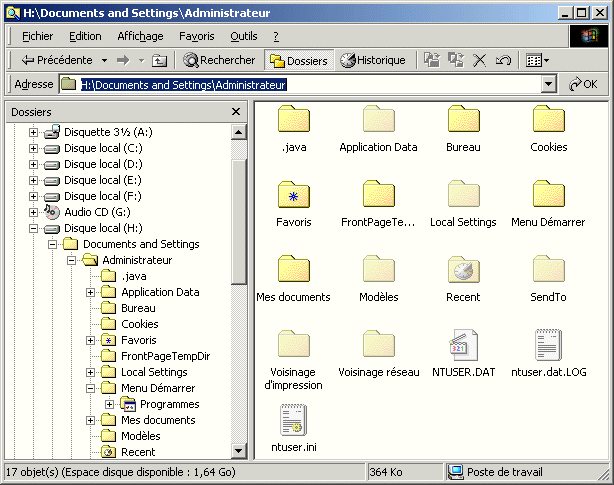Toggle the Rechercher search pane
The height and width of the screenshot is (485, 614).
pos(219,60)
